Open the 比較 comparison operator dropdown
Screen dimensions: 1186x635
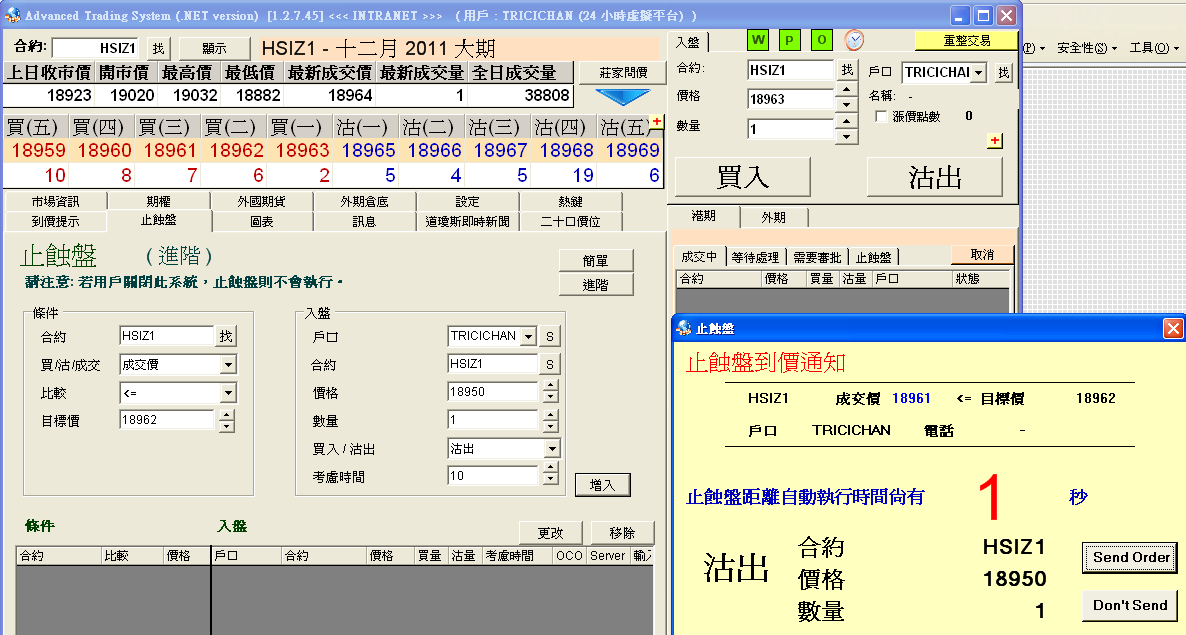(228, 393)
